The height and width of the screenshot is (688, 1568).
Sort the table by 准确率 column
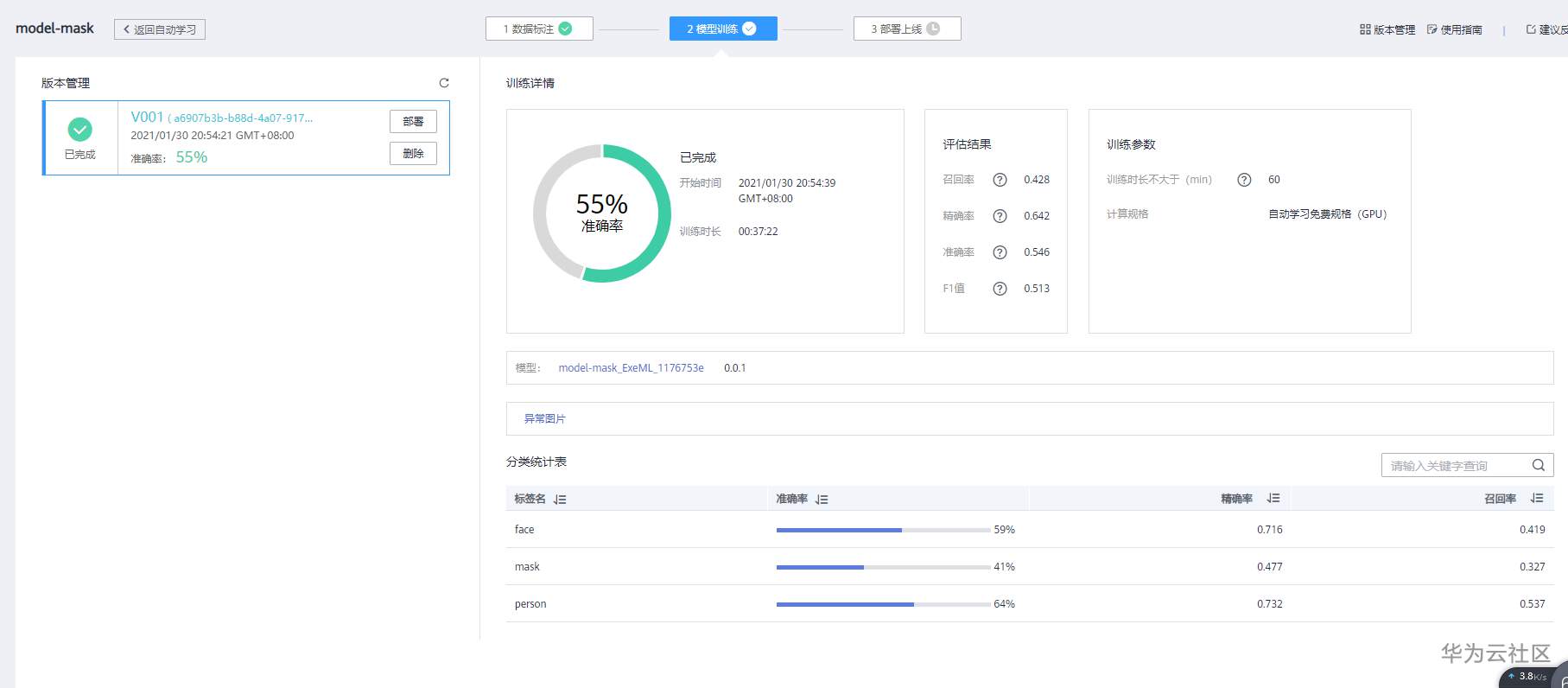822,500
